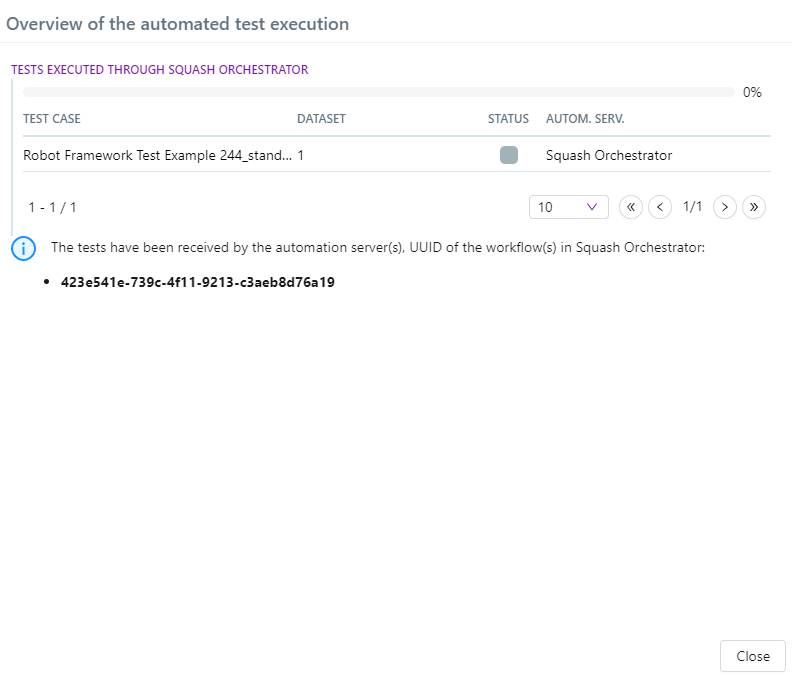Viewport: 792px width, 675px height.
Task: Close the automated test execution overview
Action: [752, 656]
